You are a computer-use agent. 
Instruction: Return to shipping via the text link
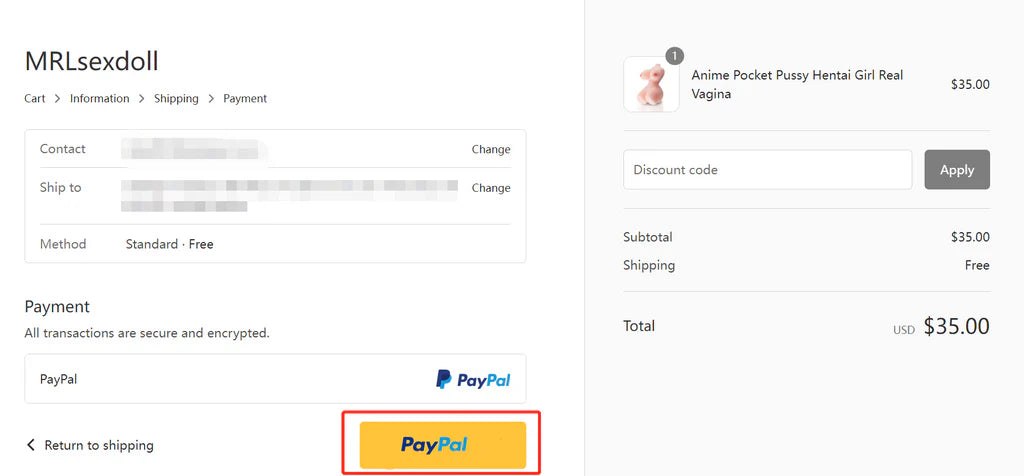click(99, 445)
